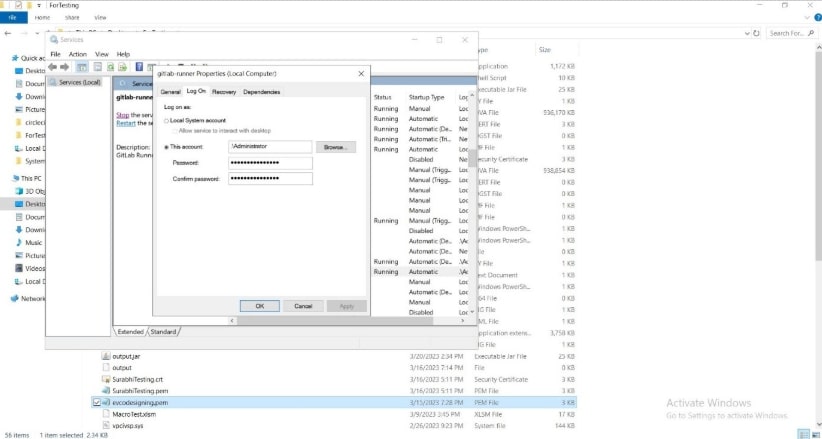Expand the Explorer ribbon chevron
The height and width of the screenshot is (439, 822).
(x=806, y=18)
